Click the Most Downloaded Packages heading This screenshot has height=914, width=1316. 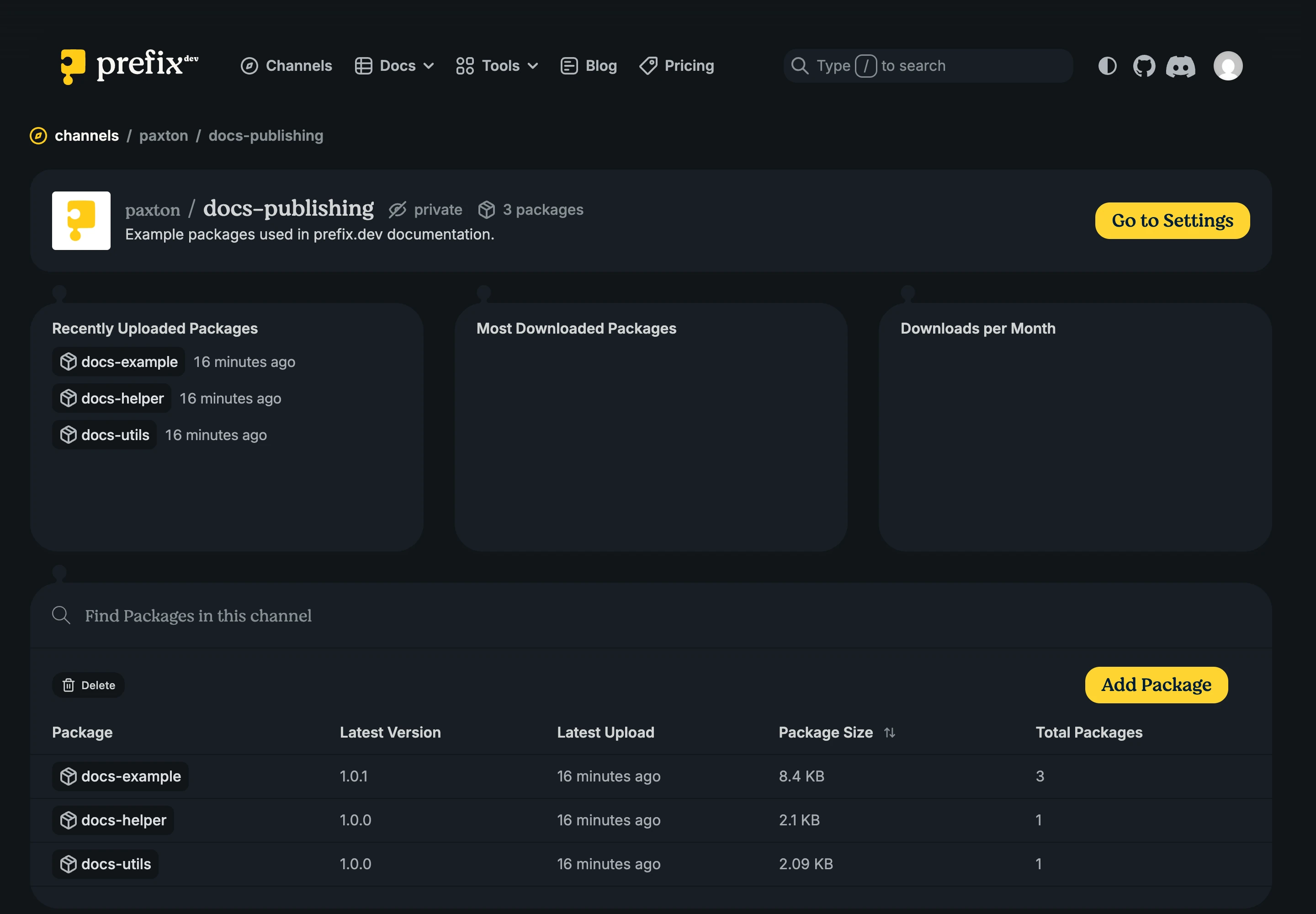point(577,329)
